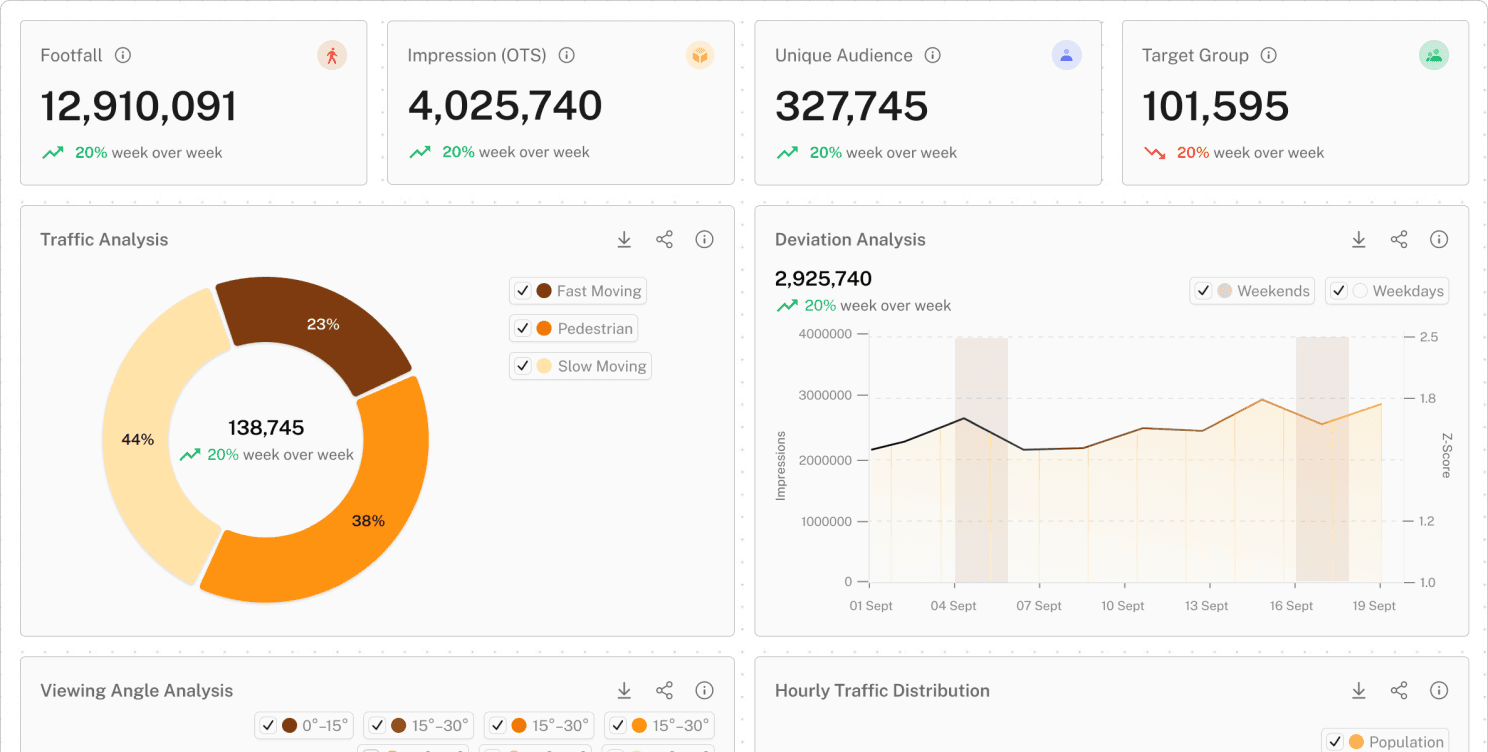
Task: Toggle the Pedestrian legend checkbox
Action: [522, 329]
